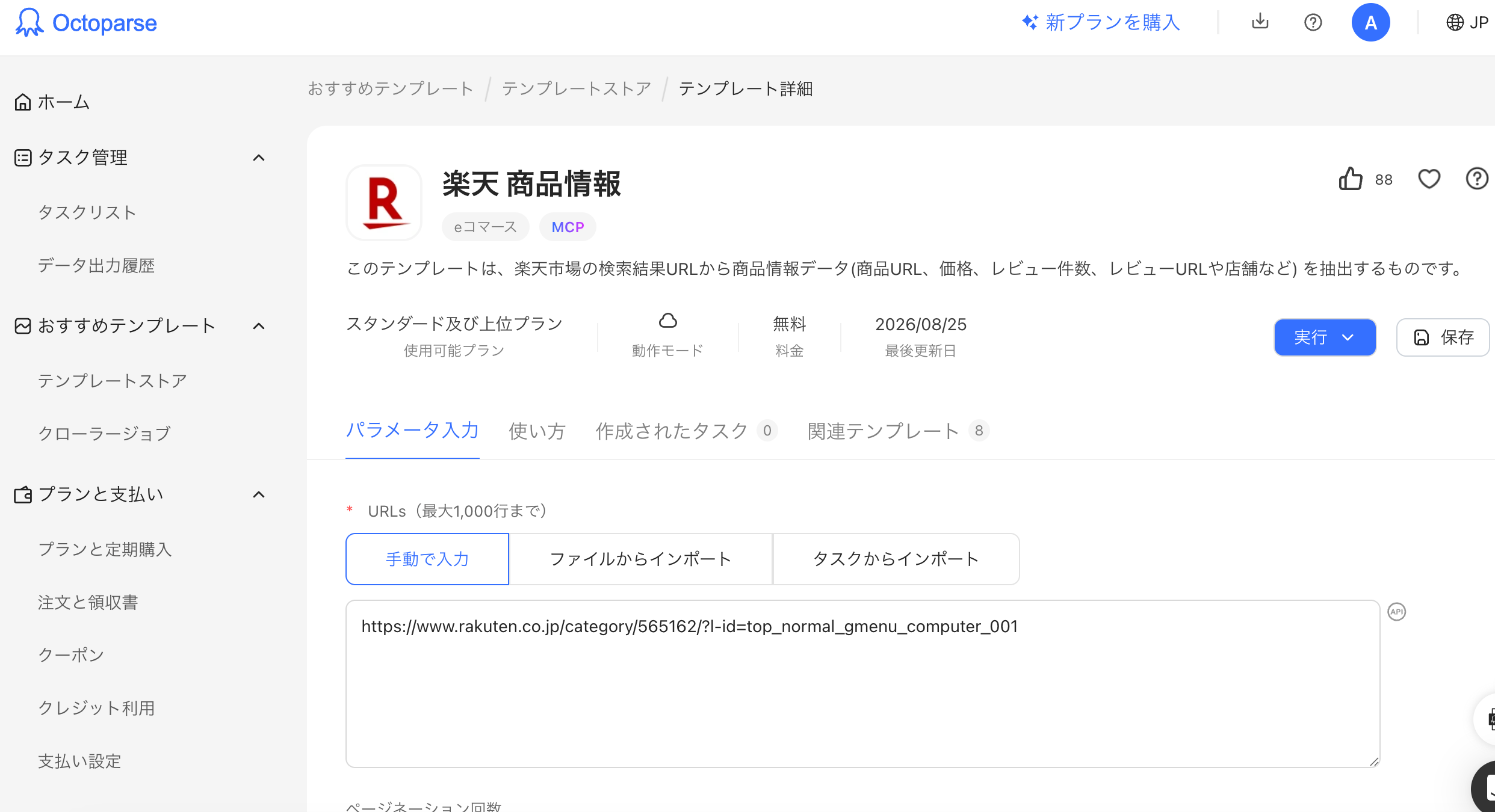Collapse the おすすめテンプレート sidebar section
This screenshot has height=812, width=1495.
(259, 326)
